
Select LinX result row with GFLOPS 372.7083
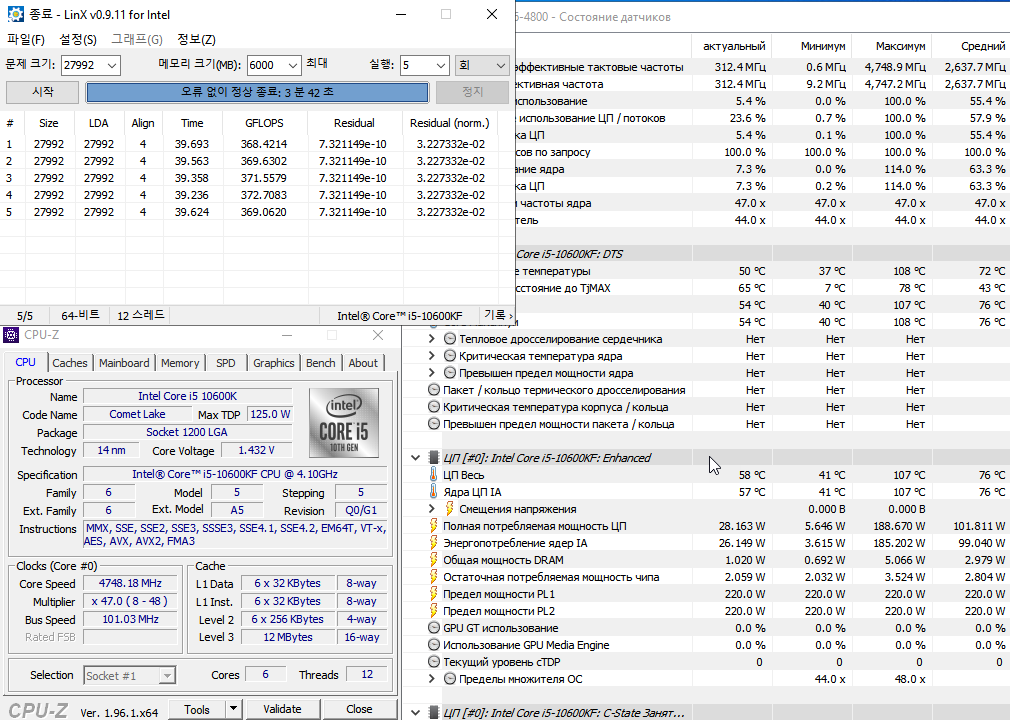(x=249, y=195)
